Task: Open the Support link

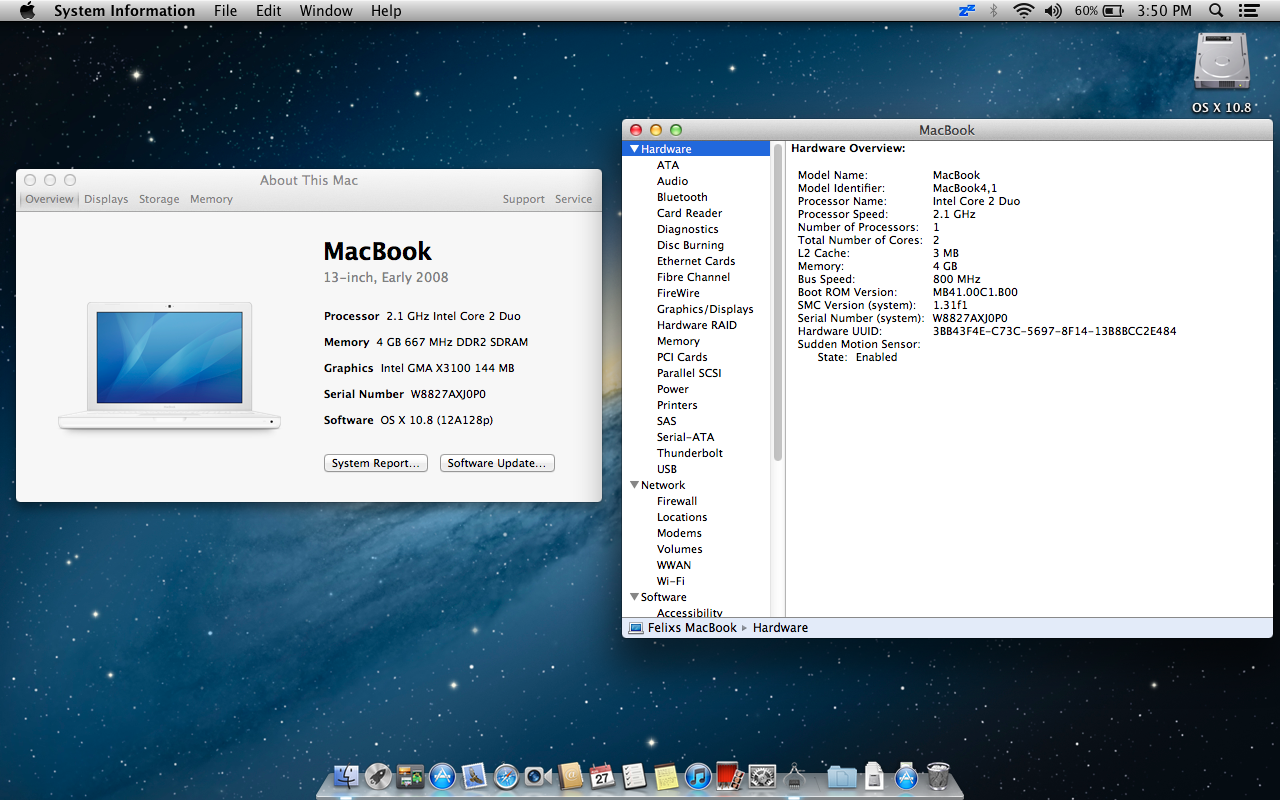Action: (524, 199)
